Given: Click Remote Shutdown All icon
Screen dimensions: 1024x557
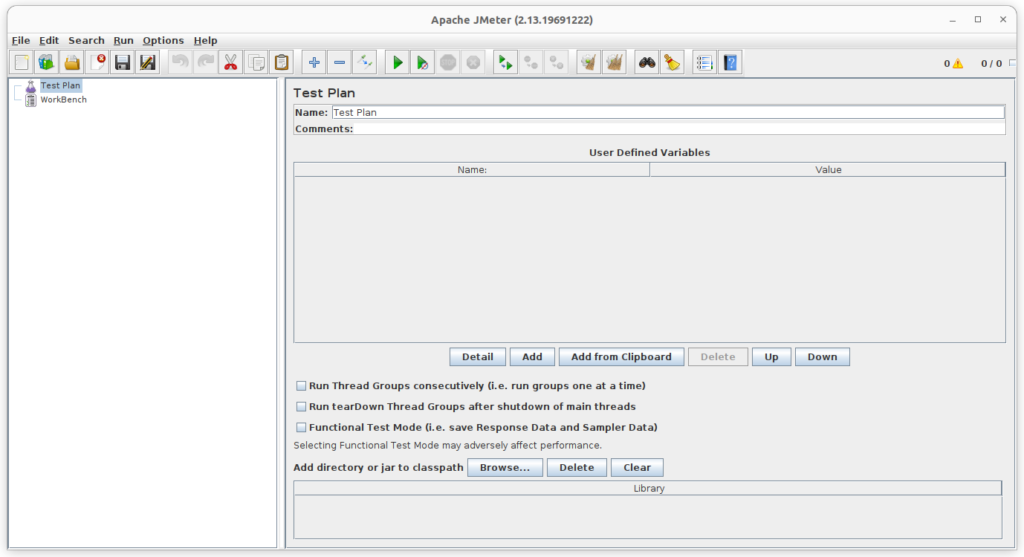Looking at the screenshot, I should point(556,63).
